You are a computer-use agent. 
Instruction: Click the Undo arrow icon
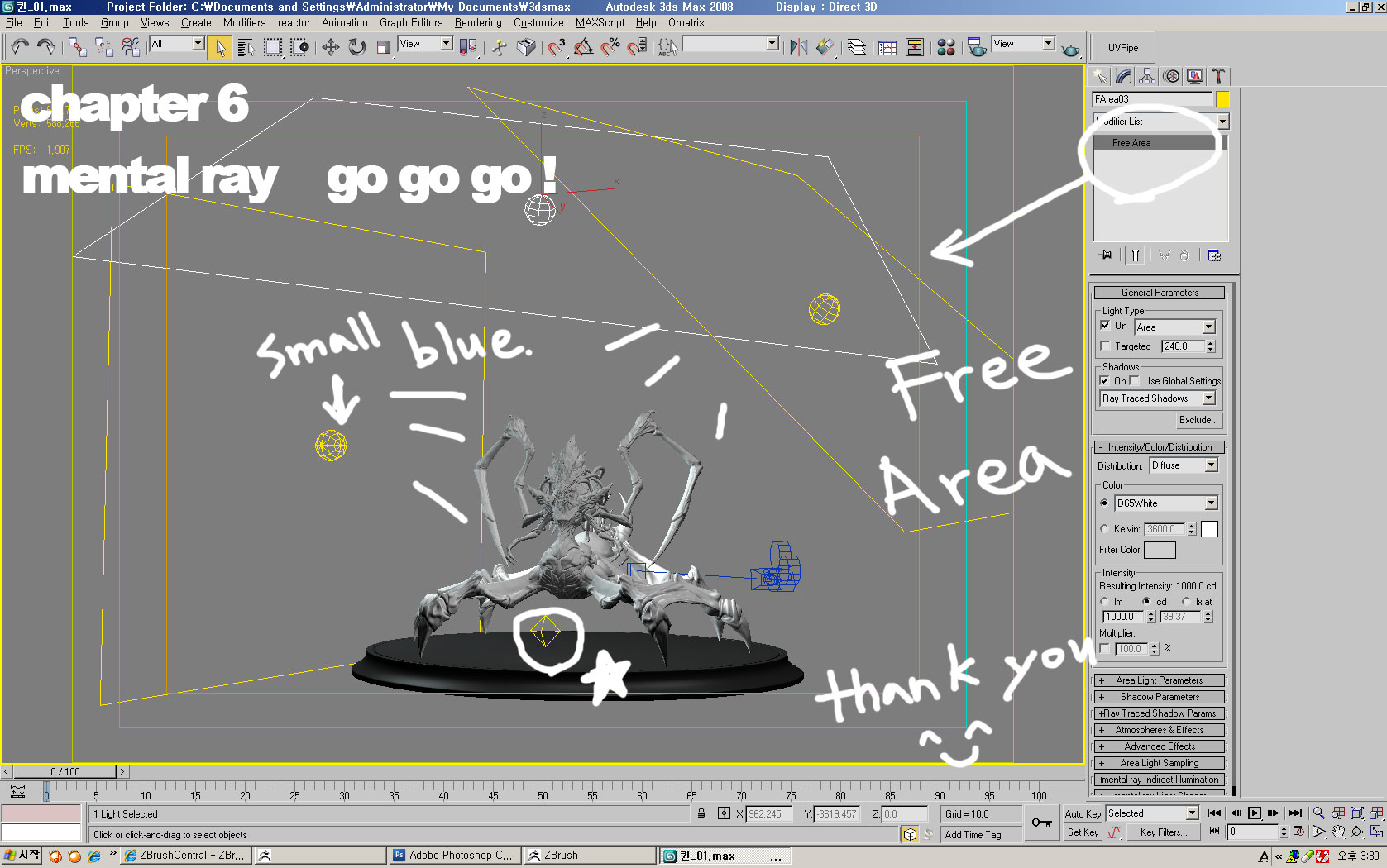20,47
